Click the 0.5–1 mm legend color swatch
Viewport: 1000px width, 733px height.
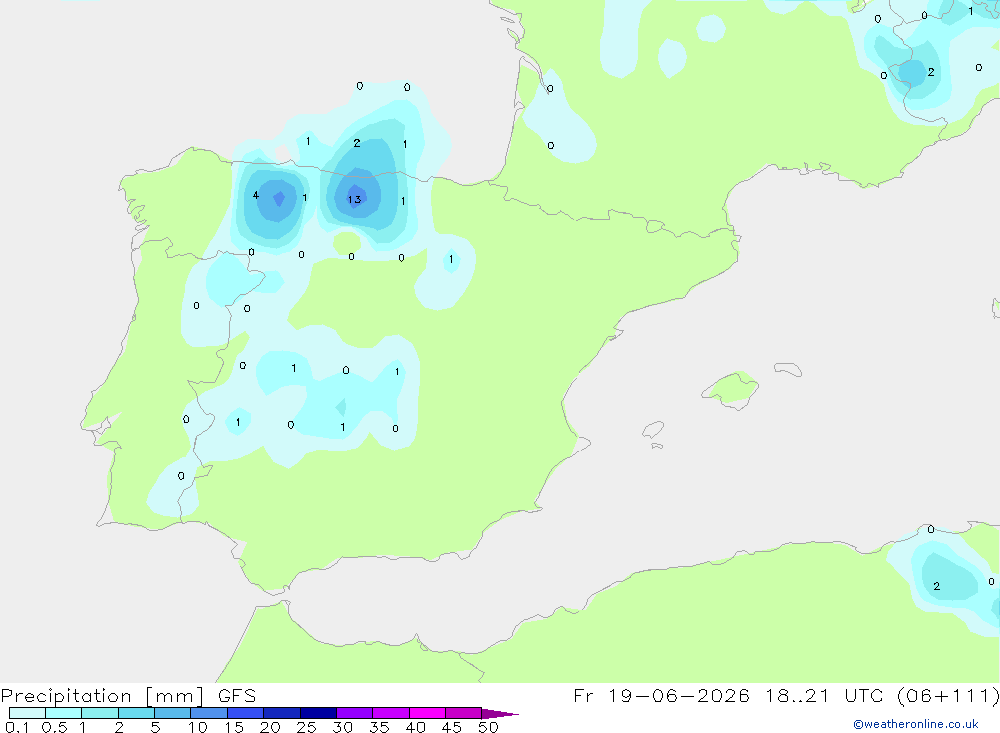(64, 713)
